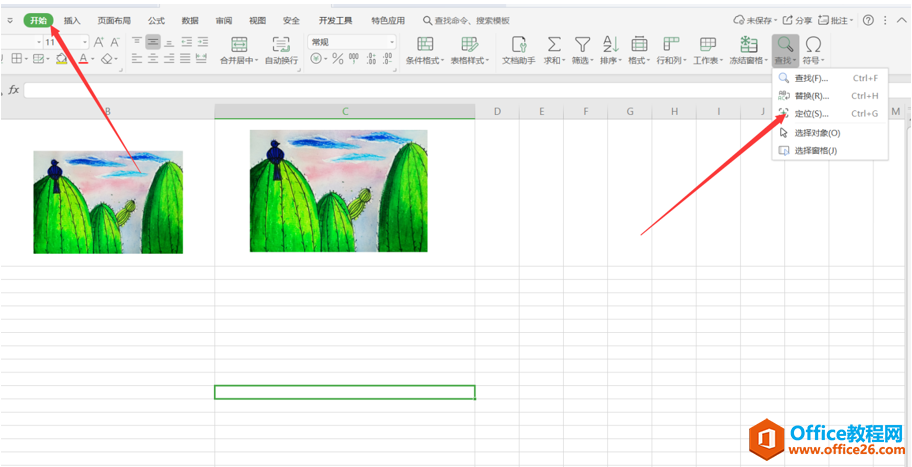Apply top vertical alignment
Screen dimensions: 912x467
137,42
